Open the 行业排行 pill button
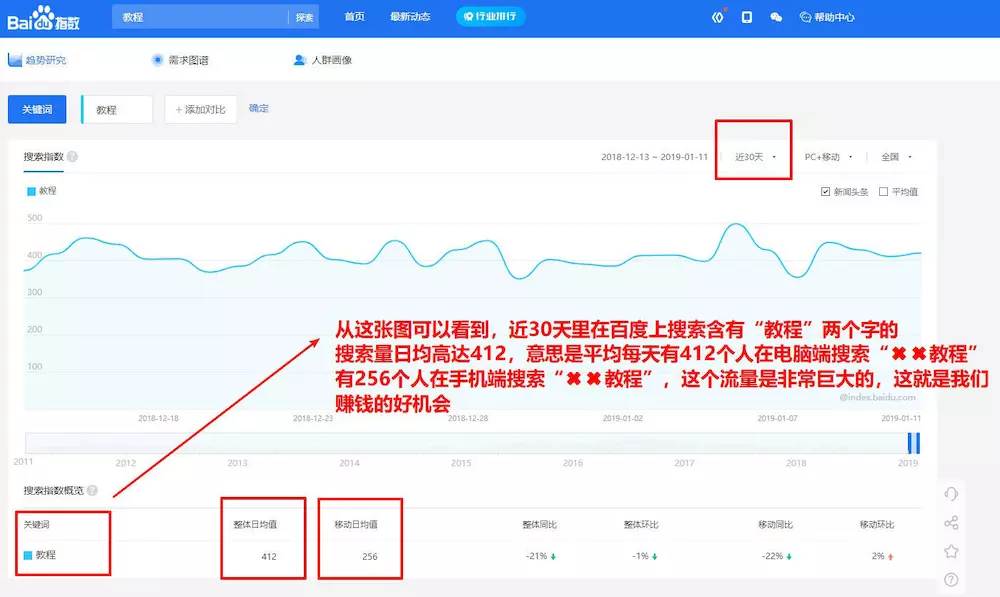The height and width of the screenshot is (597, 1000). [x=490, y=17]
